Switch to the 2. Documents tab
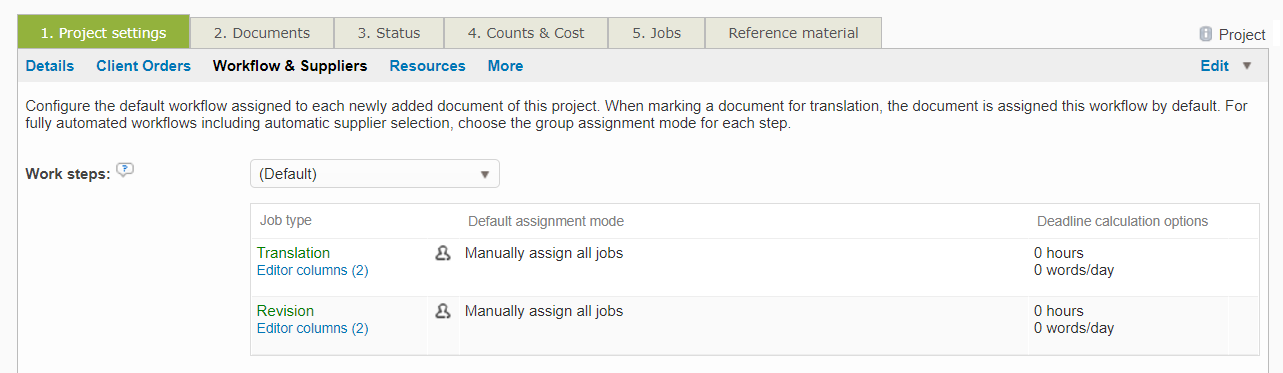Image resolution: width=1283 pixels, height=373 pixels. [262, 33]
